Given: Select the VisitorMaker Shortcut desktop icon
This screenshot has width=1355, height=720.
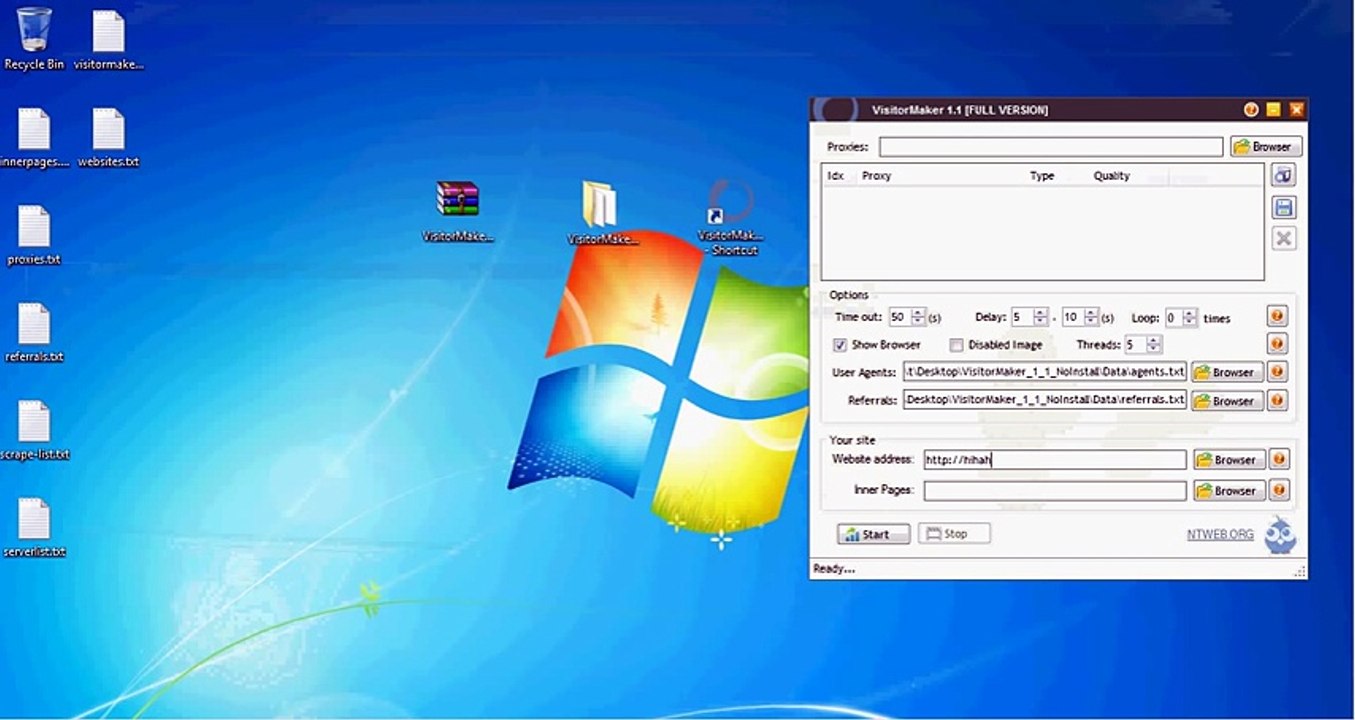Looking at the screenshot, I should point(731,217).
